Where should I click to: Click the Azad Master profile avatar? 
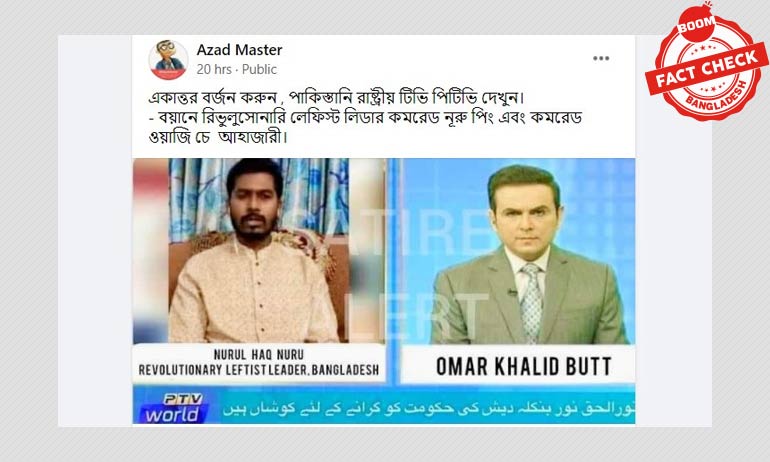point(168,60)
